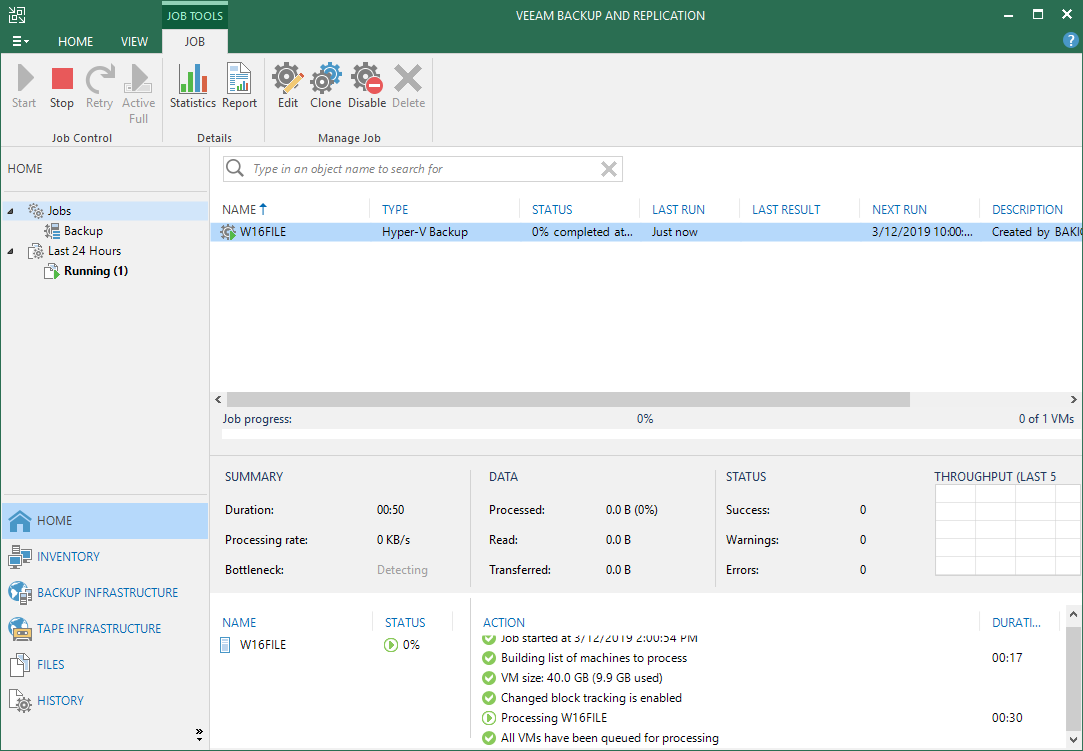Select the JOB ribbon tab
This screenshot has height=751, width=1083.
click(x=195, y=41)
